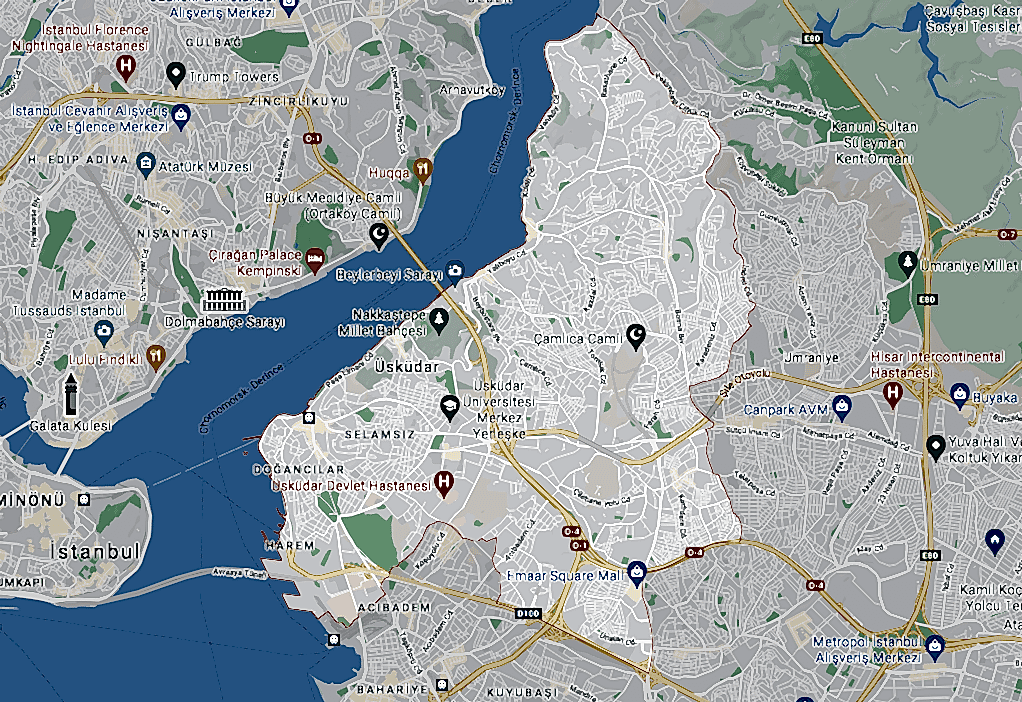Screen dimensions: 1022x702
Task: Click the ZİNCİRLİKUYU label
Action: tap(299, 101)
